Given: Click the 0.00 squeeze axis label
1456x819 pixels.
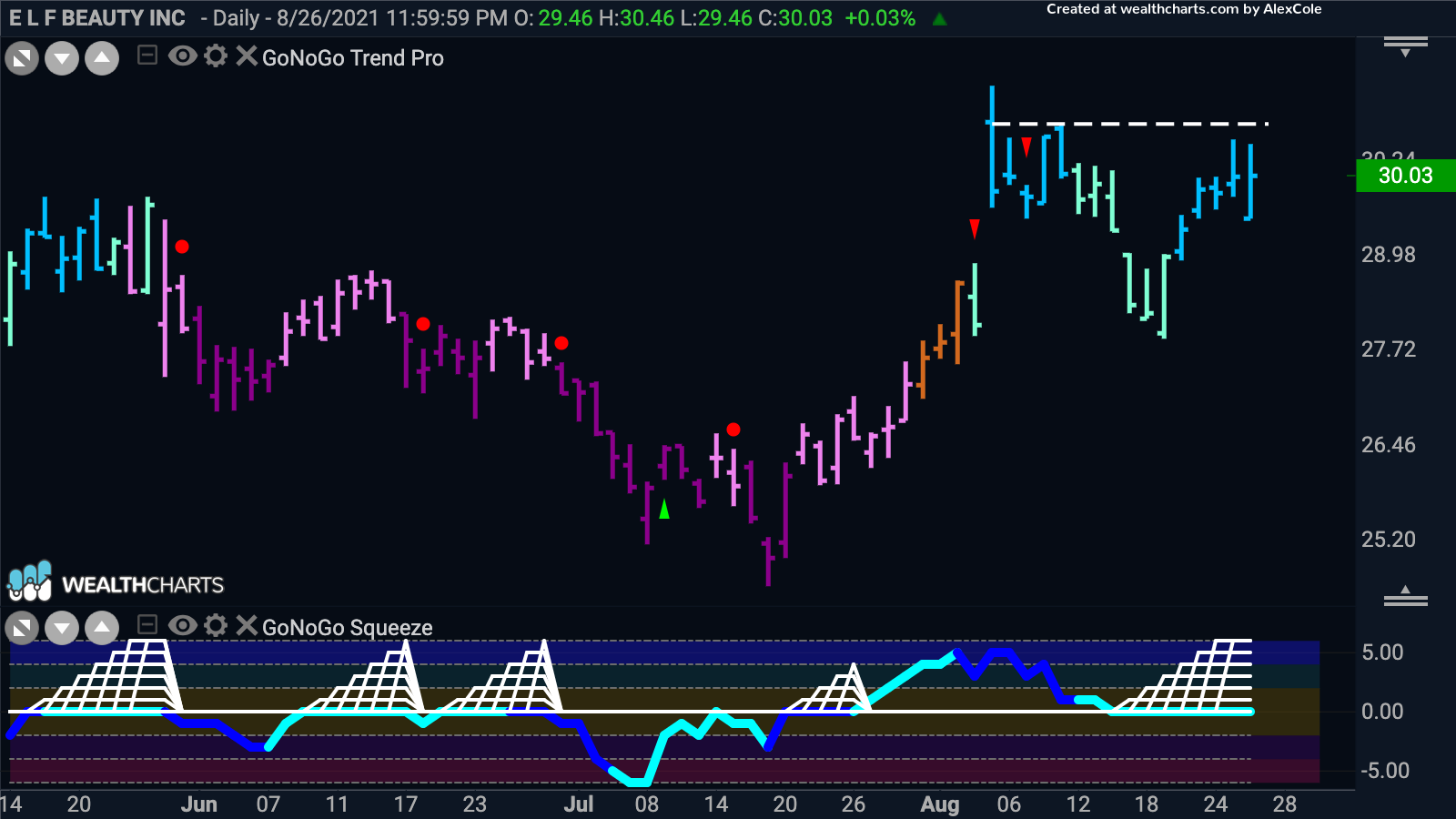Looking at the screenshot, I should click(1382, 712).
